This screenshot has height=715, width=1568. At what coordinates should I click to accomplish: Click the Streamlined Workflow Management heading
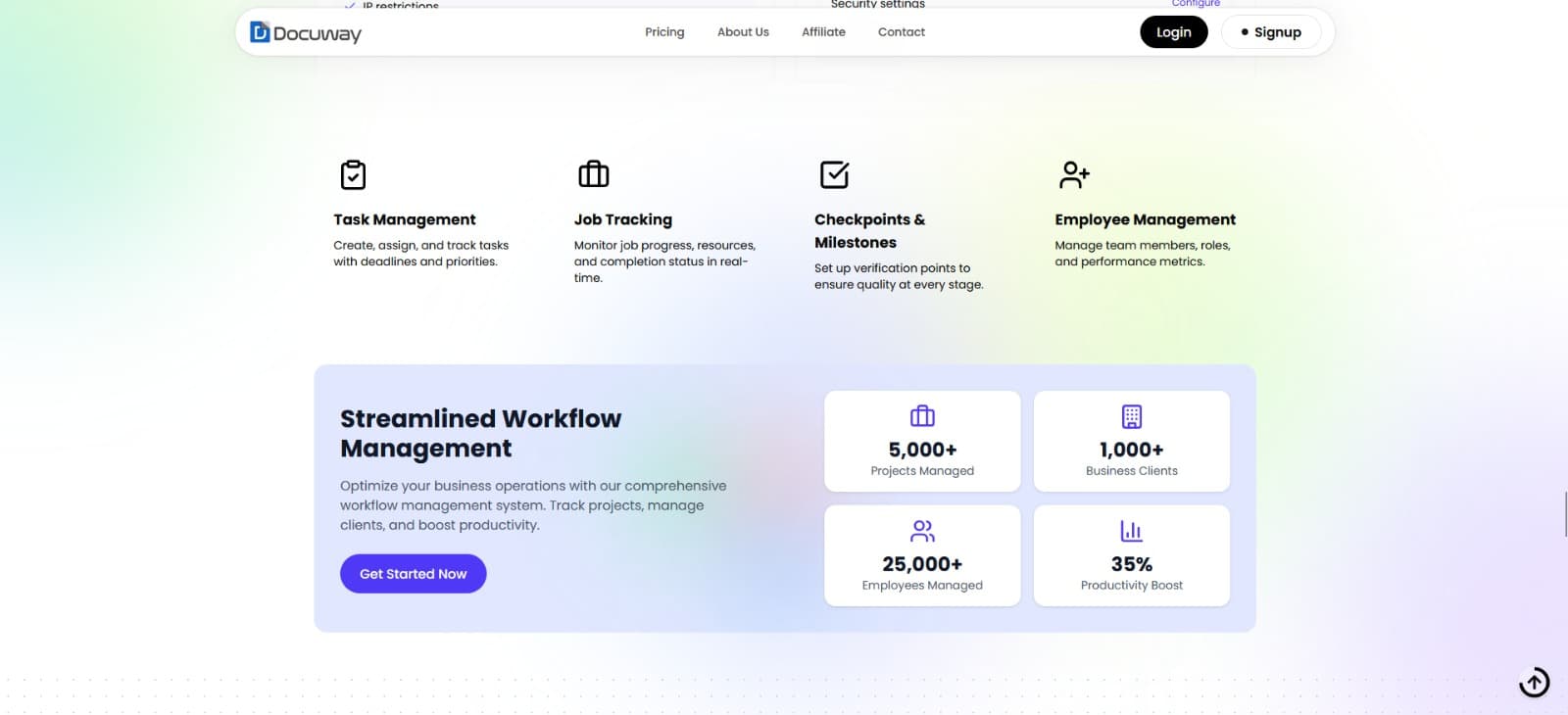coord(480,433)
